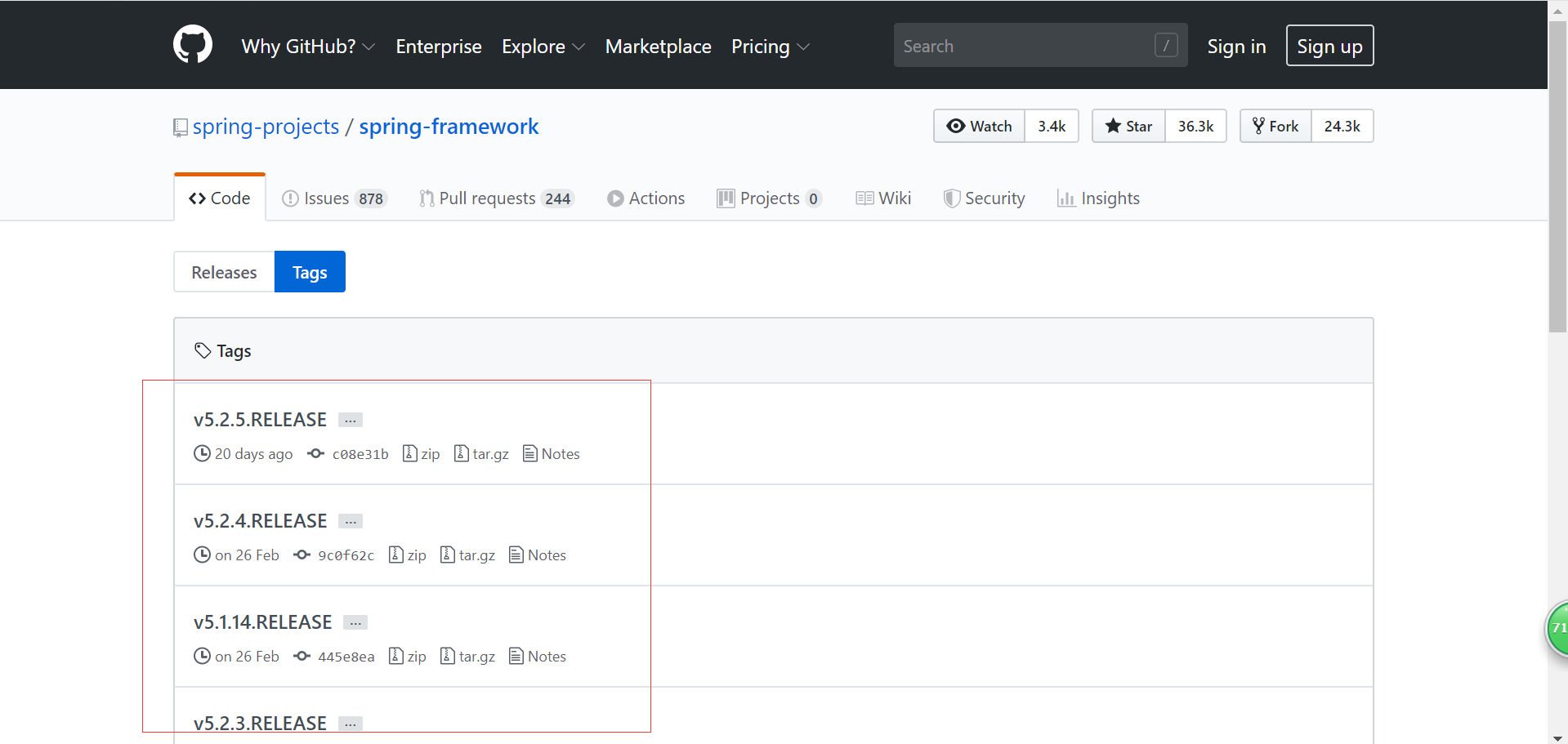This screenshot has height=744, width=1568.
Task: Click the commit icon beside c08e31b
Action: coord(315,453)
